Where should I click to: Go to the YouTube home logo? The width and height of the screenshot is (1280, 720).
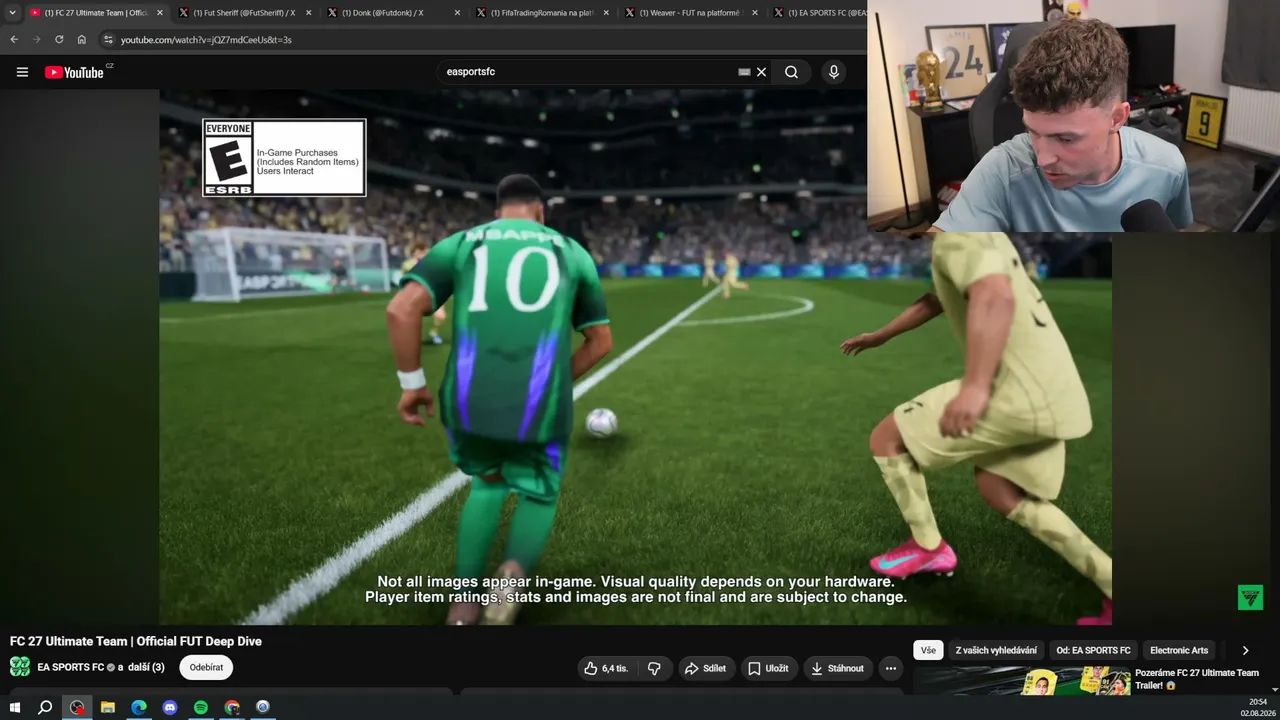pyautogui.click(x=74, y=72)
